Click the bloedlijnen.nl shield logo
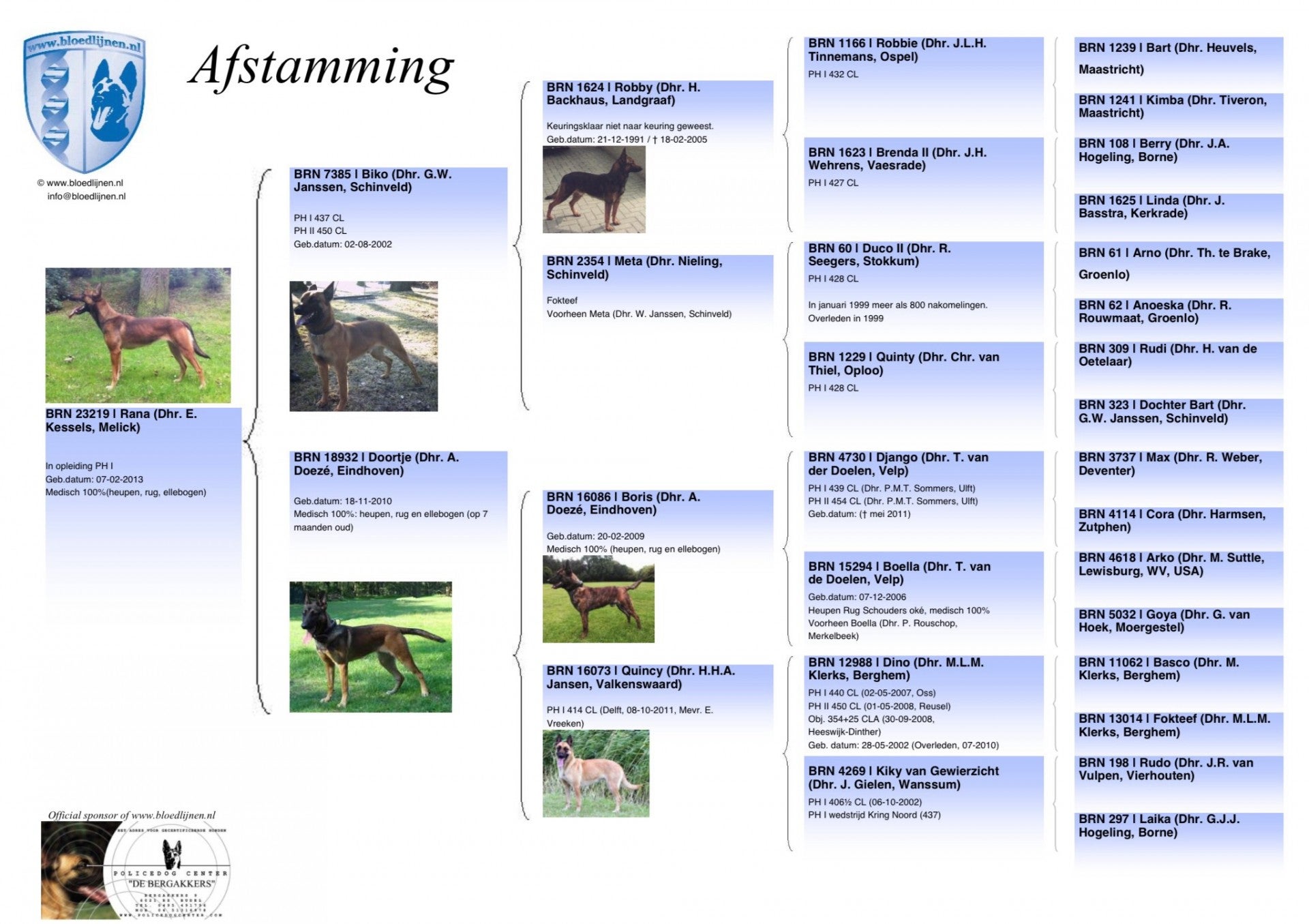This screenshot has width=1309, height=924. coord(85,101)
